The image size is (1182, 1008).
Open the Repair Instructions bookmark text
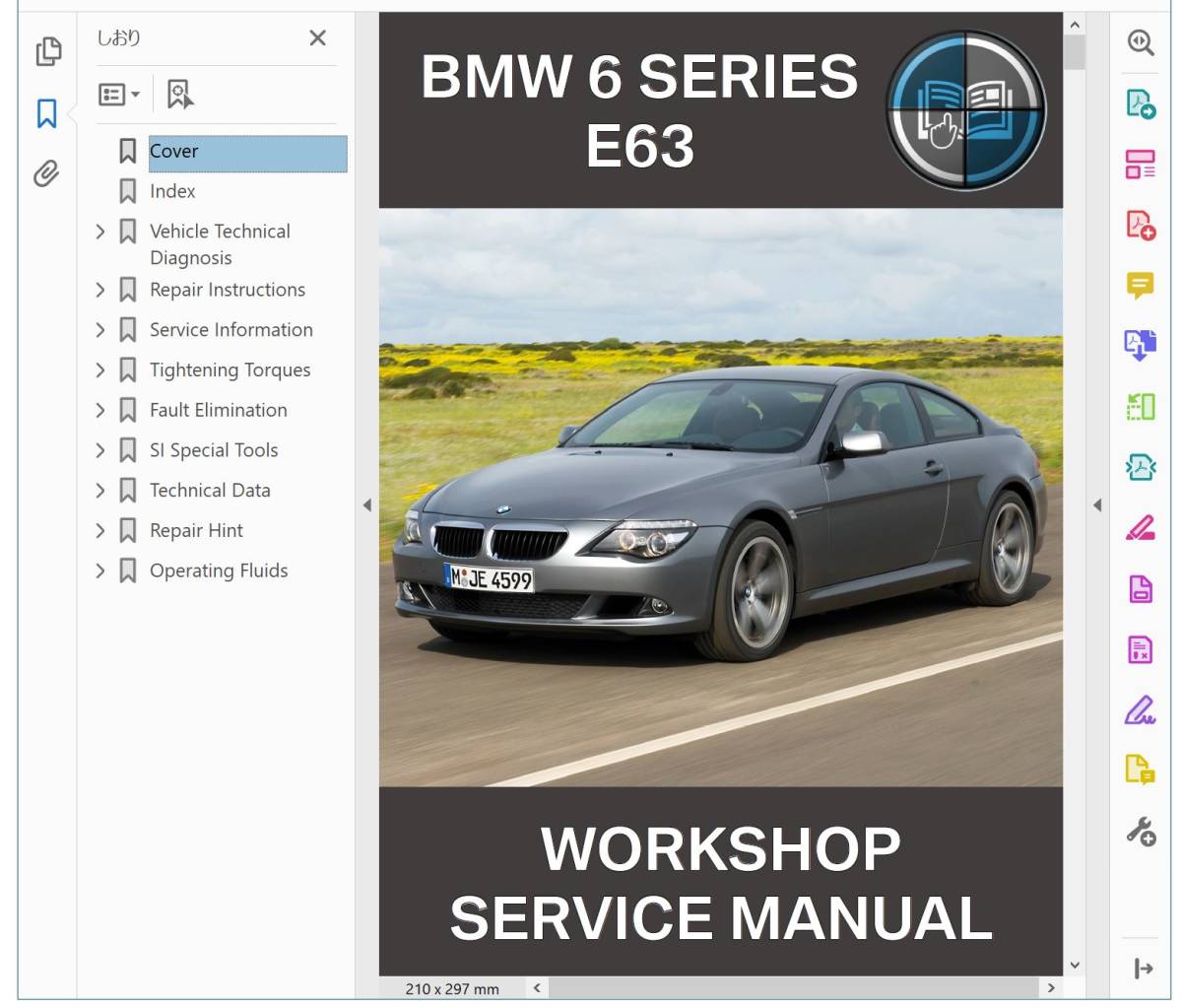pyautogui.click(x=228, y=290)
